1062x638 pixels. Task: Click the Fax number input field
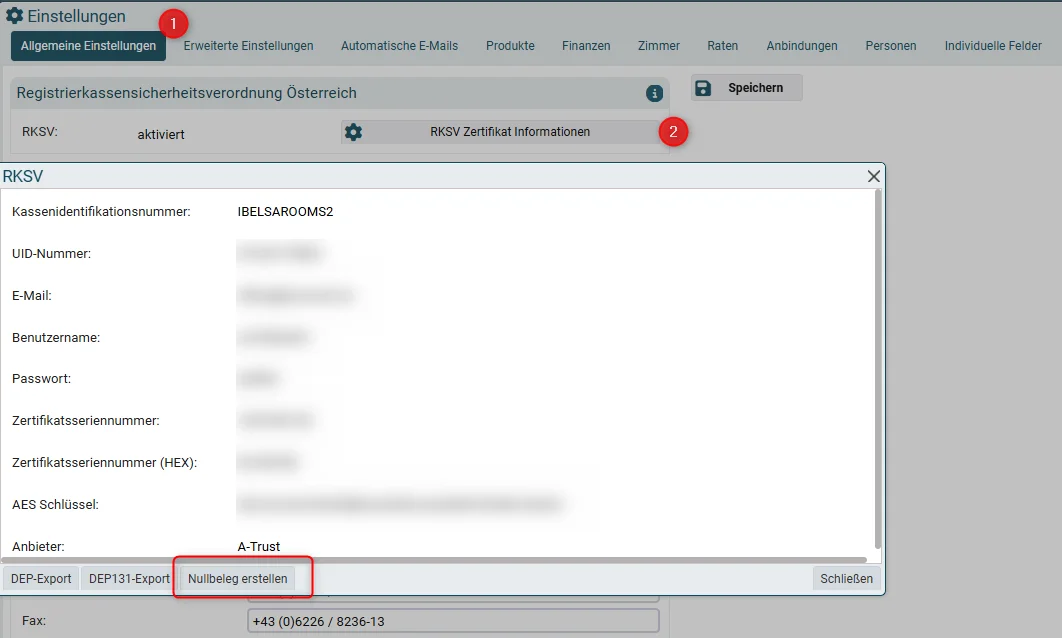pyautogui.click(x=453, y=621)
